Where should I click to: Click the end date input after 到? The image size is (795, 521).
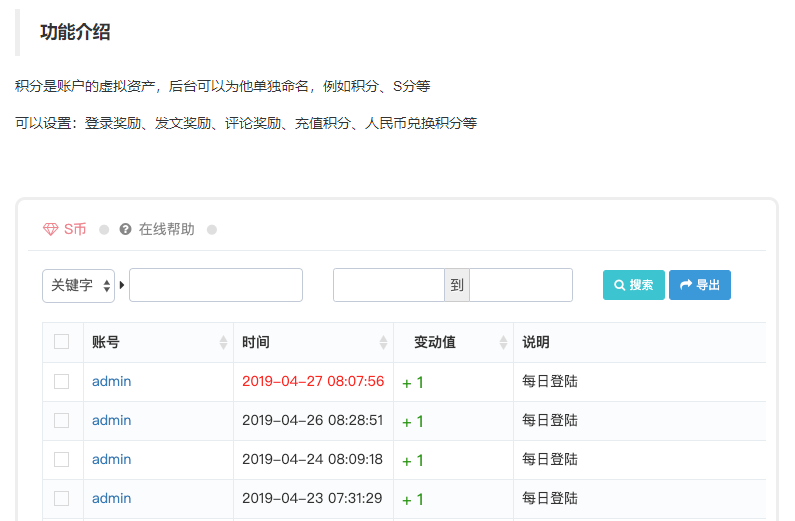[x=521, y=285]
